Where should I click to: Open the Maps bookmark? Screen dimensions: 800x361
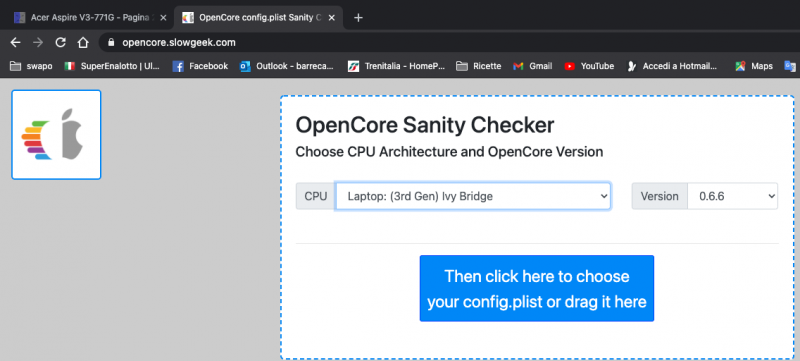pyautogui.click(x=754, y=66)
